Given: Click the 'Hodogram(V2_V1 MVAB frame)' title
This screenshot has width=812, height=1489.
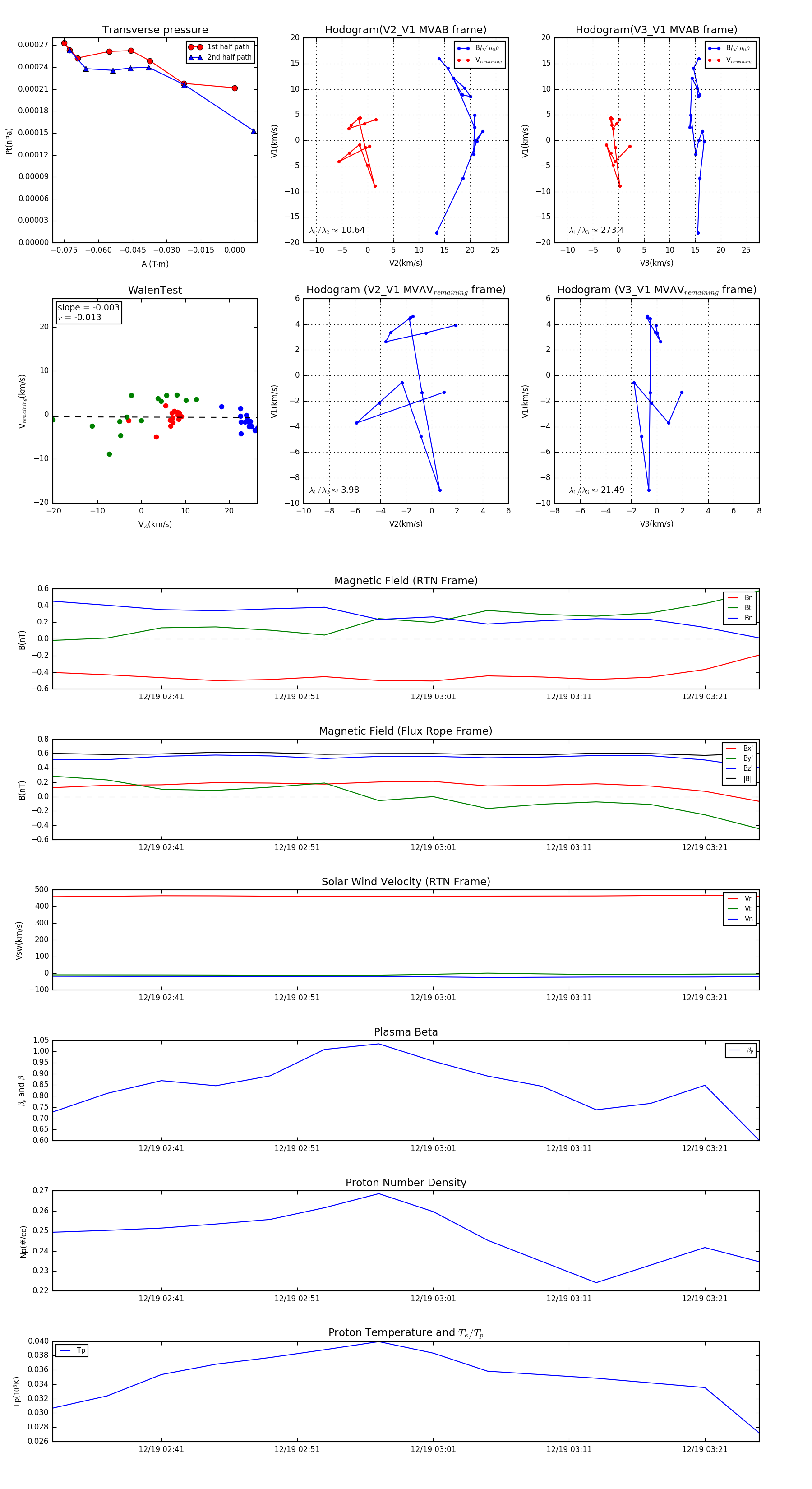Looking at the screenshot, I should click(406, 30).
